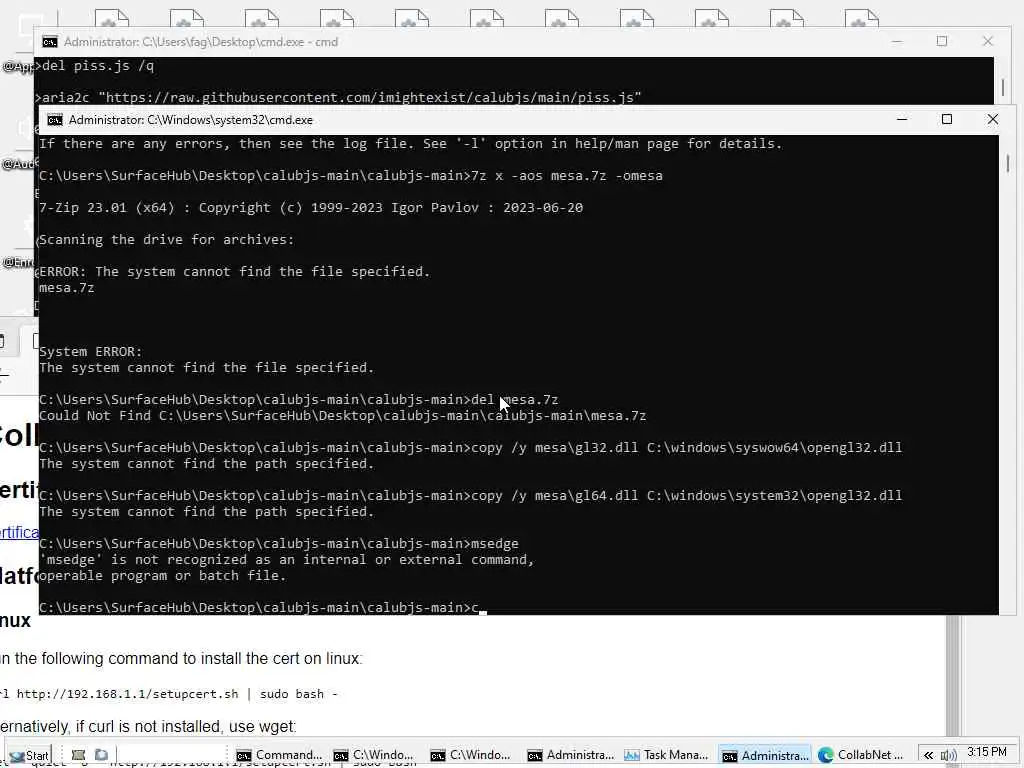This screenshot has width=1024, height=768.
Task: Click the '7z x -aos mesa.7z -omesa' command line
Action: click(x=351, y=176)
